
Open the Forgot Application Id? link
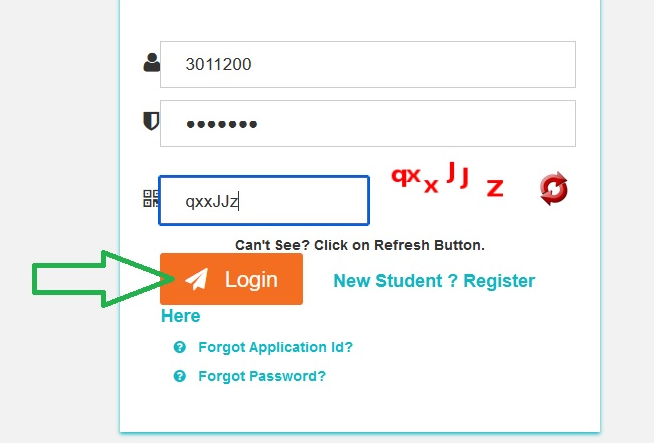pos(276,347)
